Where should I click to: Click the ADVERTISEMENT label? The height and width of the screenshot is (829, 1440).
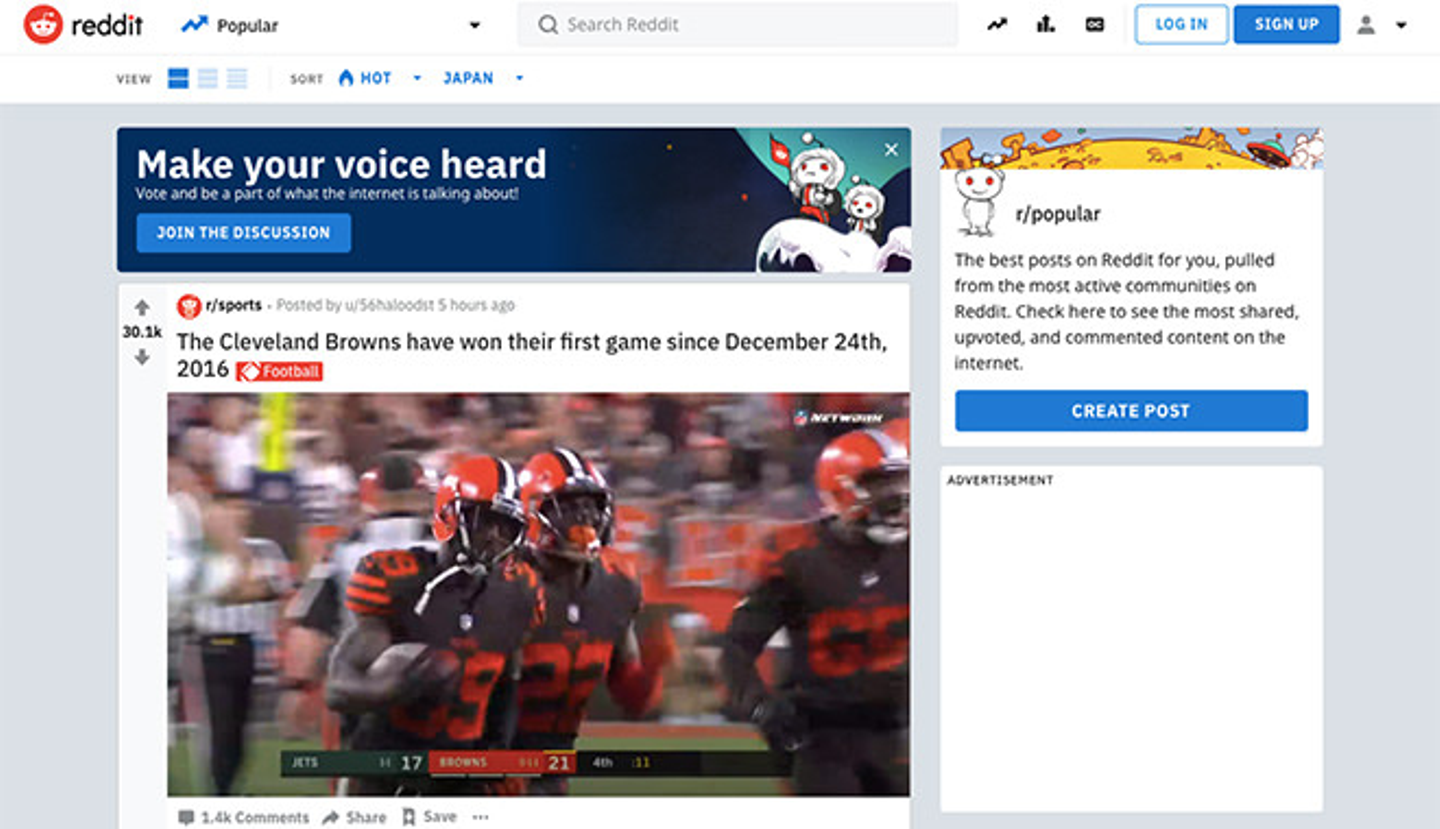(x=1000, y=480)
